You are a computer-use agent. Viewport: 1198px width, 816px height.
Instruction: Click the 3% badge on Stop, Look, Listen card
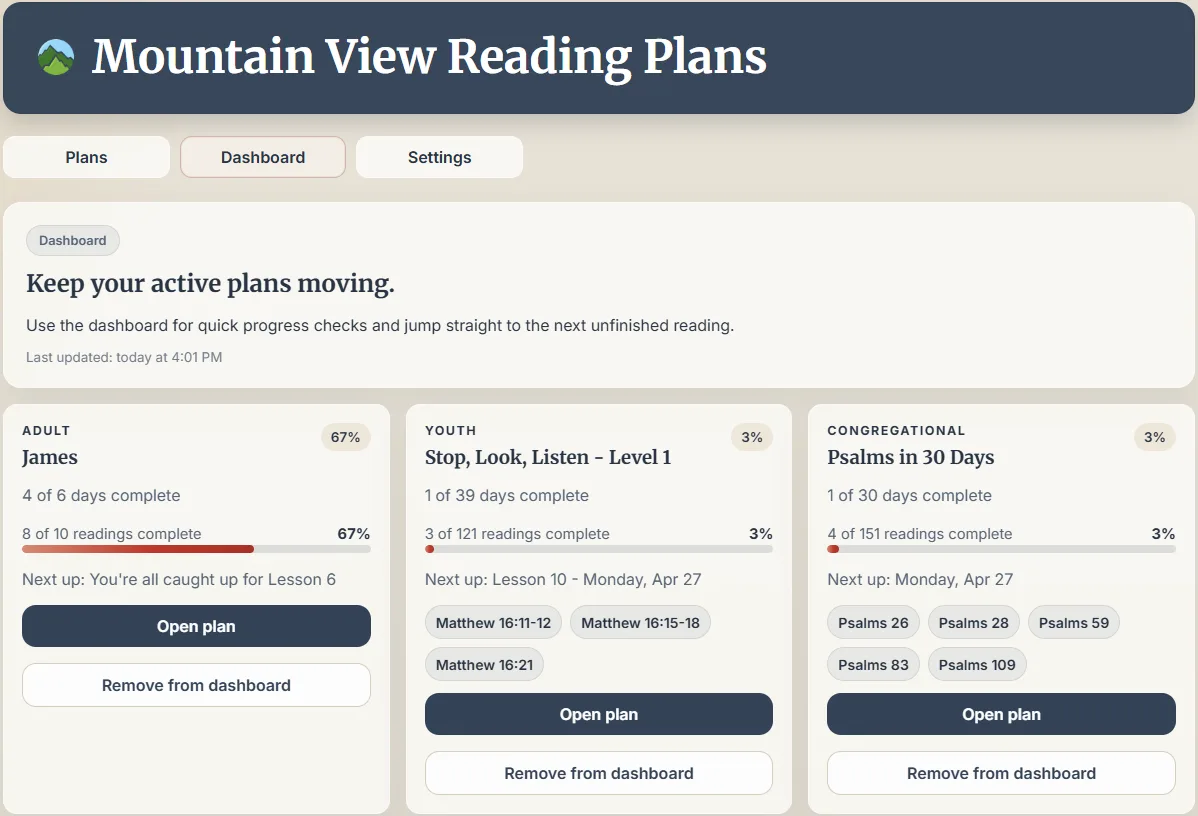751,437
